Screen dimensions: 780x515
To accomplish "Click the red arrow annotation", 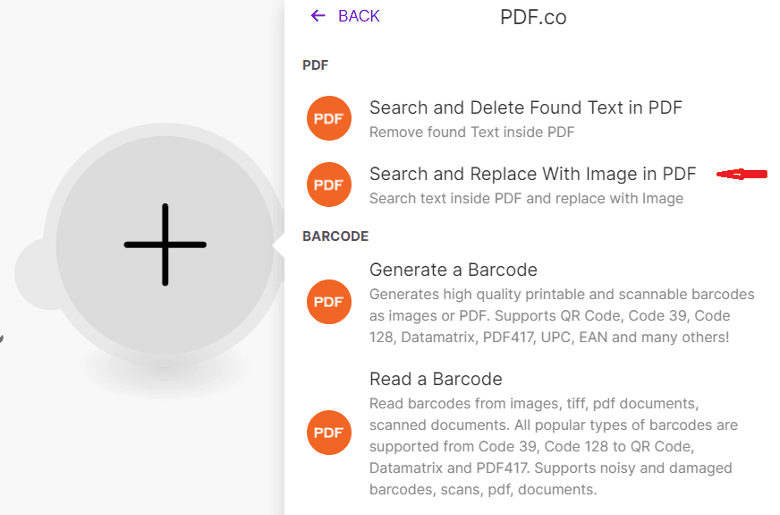I will click(x=741, y=174).
